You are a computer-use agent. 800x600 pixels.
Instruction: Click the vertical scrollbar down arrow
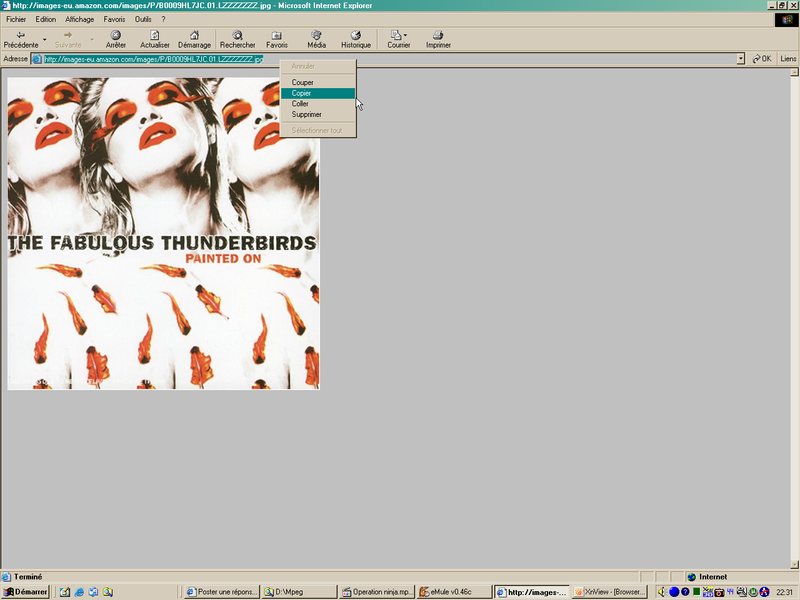tap(794, 564)
